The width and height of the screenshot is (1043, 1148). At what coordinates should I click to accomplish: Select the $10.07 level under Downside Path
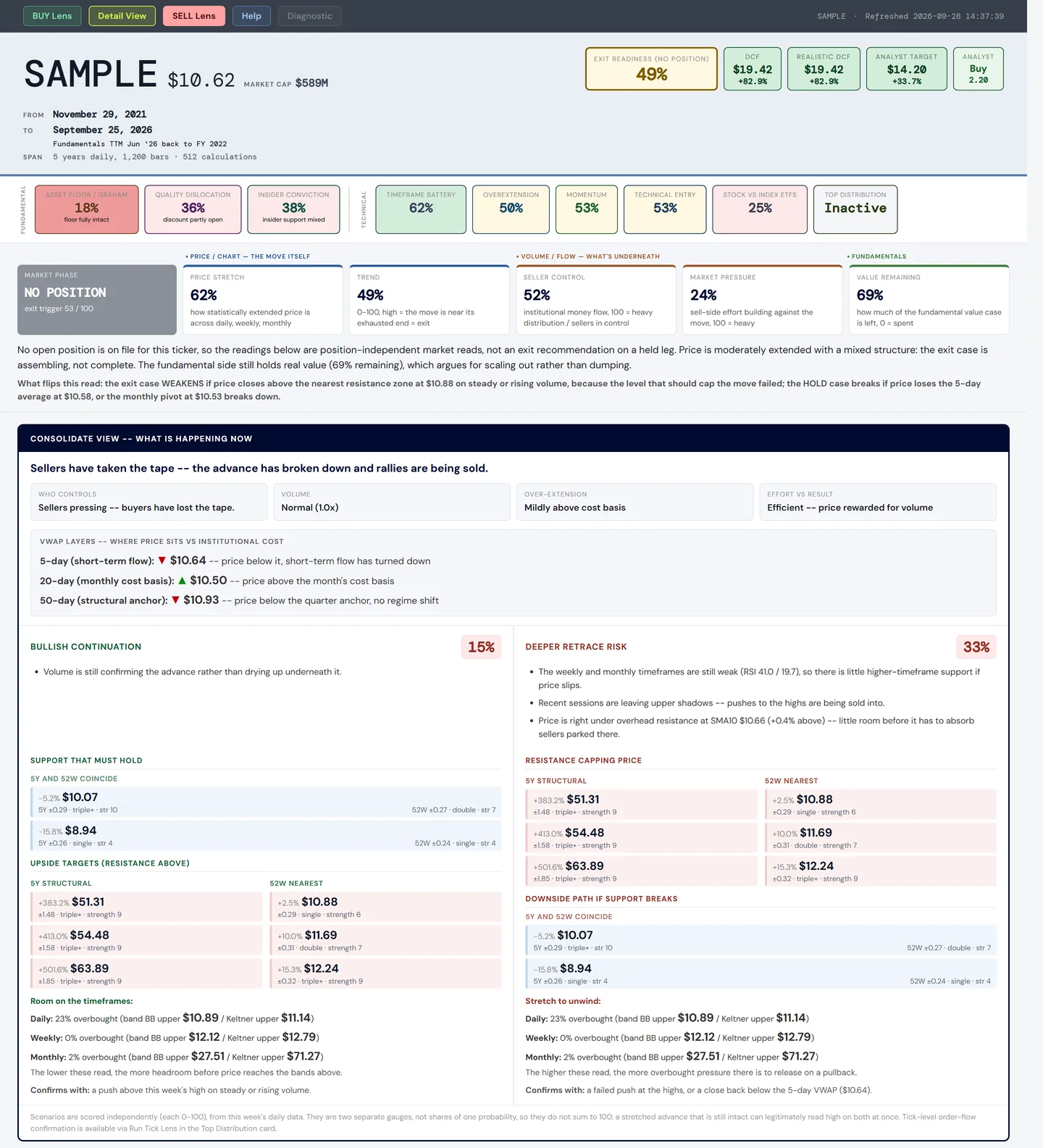(x=761, y=940)
